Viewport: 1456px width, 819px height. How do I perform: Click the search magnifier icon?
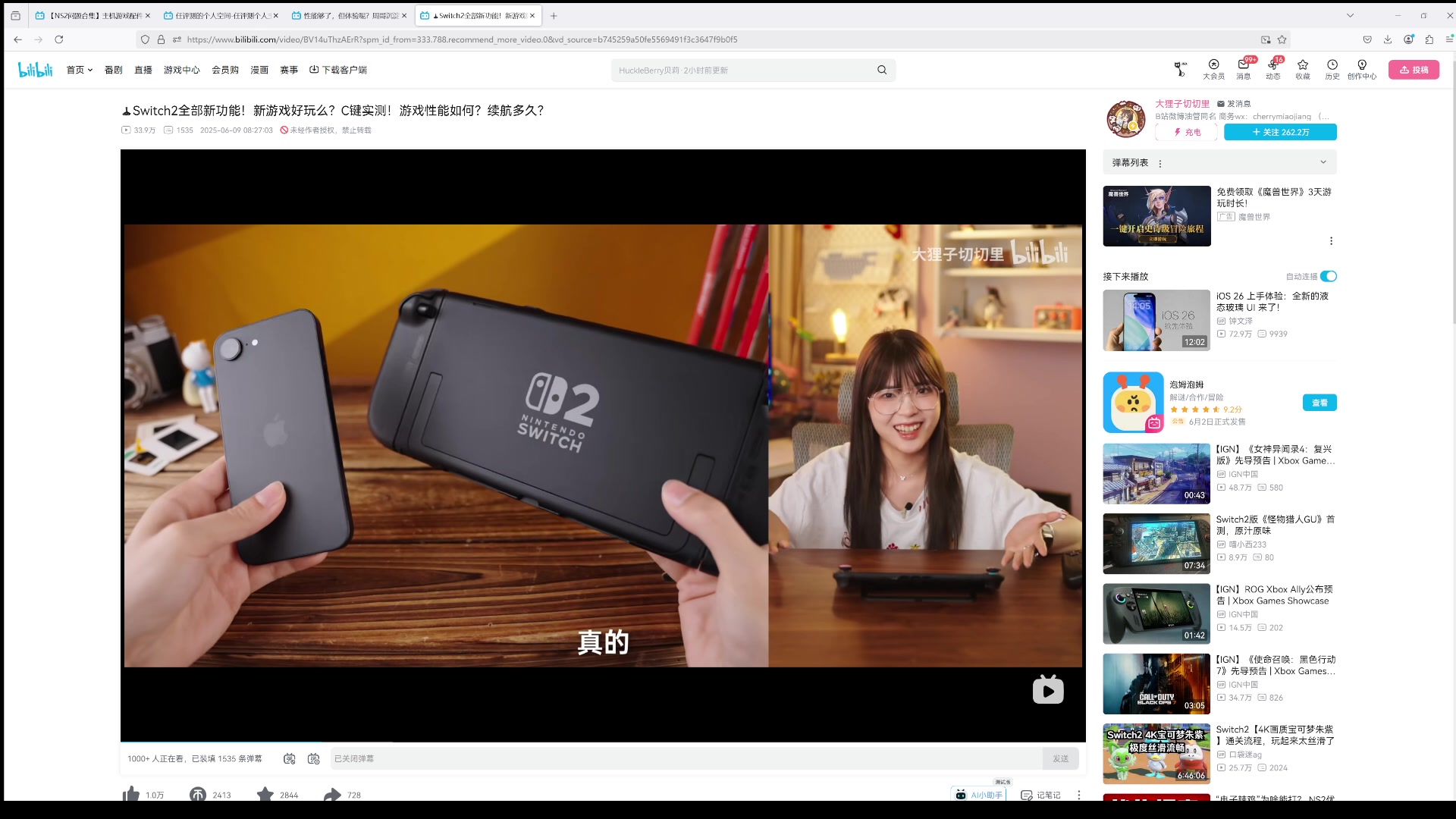coord(882,70)
